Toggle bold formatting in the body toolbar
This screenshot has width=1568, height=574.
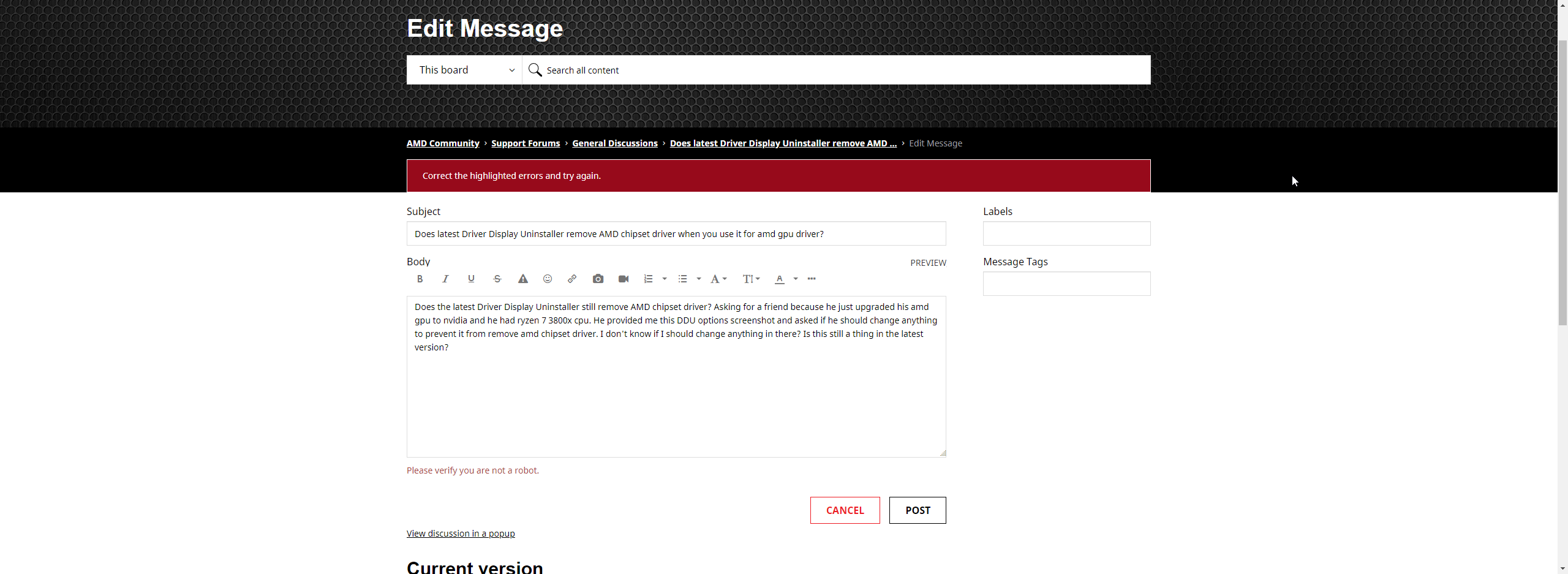tap(420, 279)
